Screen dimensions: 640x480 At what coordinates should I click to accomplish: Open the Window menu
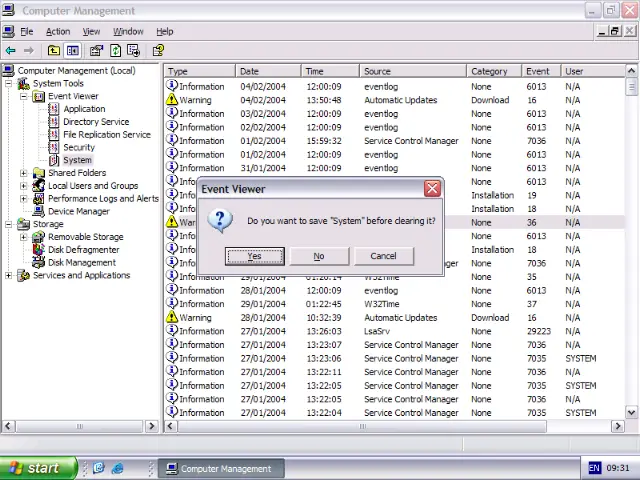pos(128,31)
